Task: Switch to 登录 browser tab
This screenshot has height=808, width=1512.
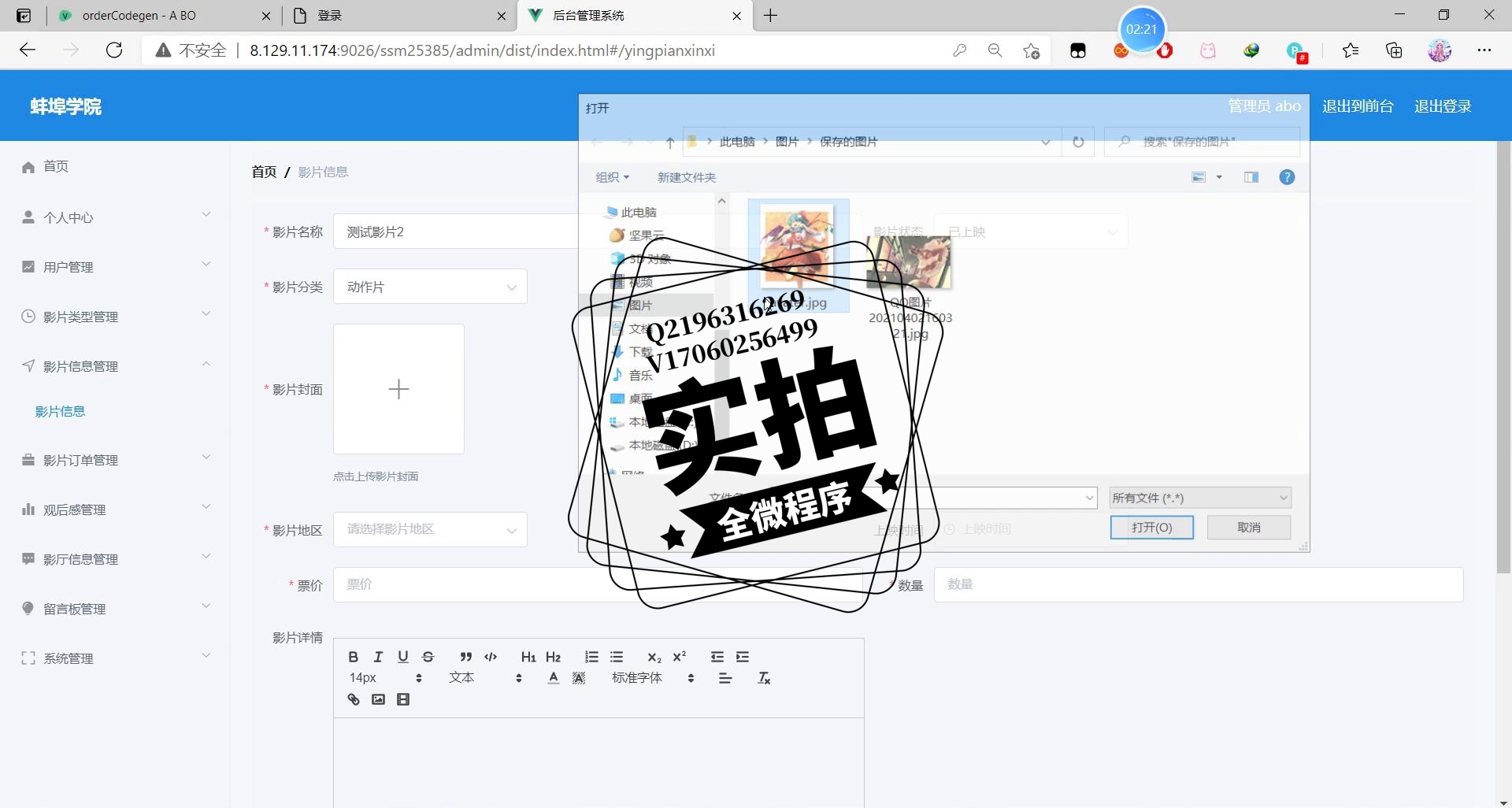Action: [x=398, y=15]
